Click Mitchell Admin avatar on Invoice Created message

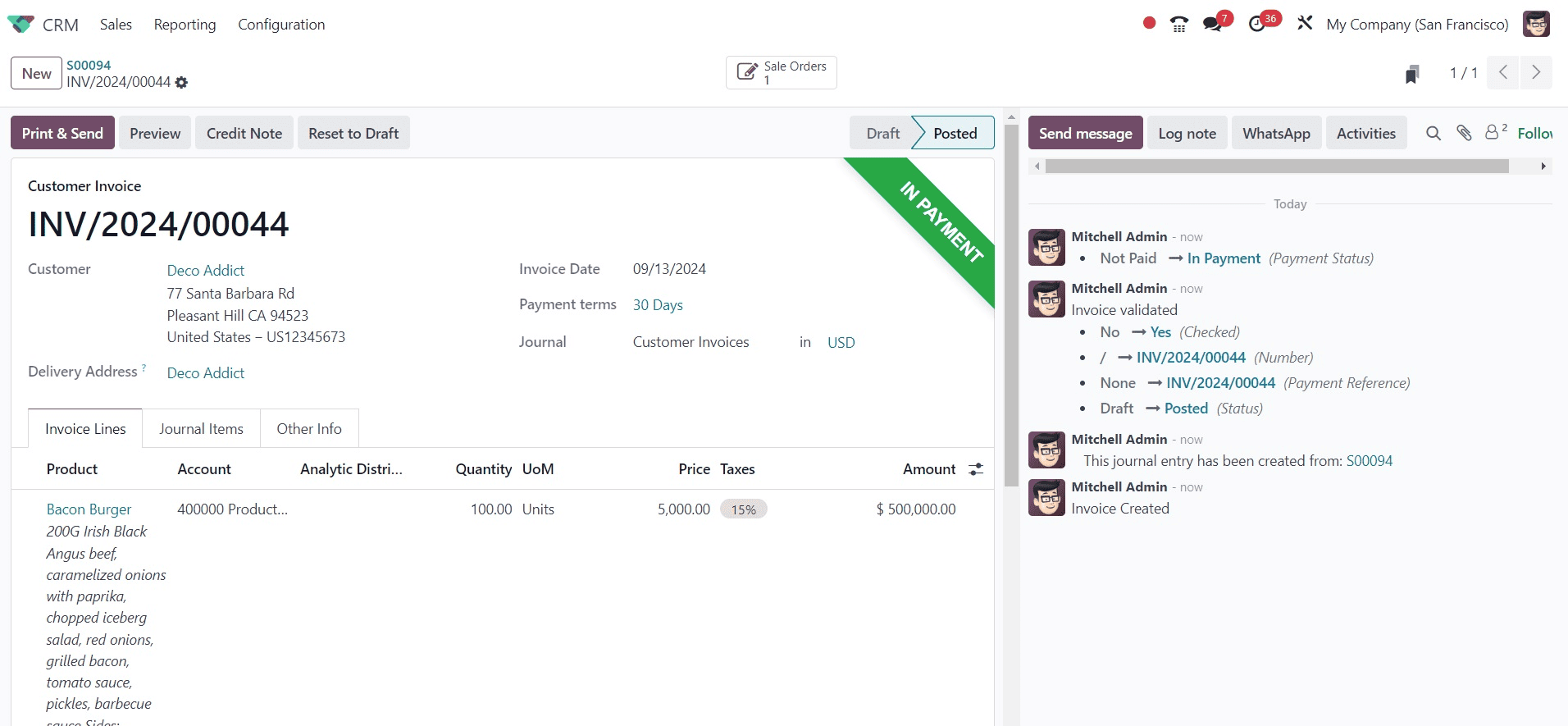click(1047, 497)
